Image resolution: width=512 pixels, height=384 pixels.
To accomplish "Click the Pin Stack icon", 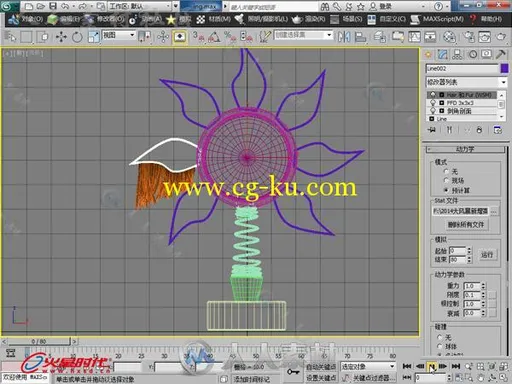I will coord(432,130).
